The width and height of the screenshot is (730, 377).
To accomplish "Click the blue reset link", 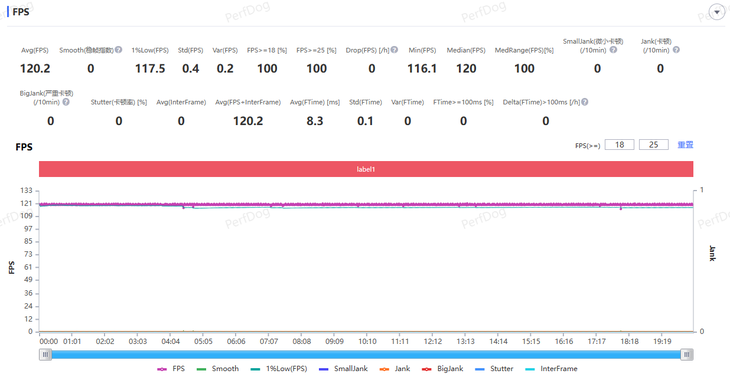I will click(x=685, y=145).
